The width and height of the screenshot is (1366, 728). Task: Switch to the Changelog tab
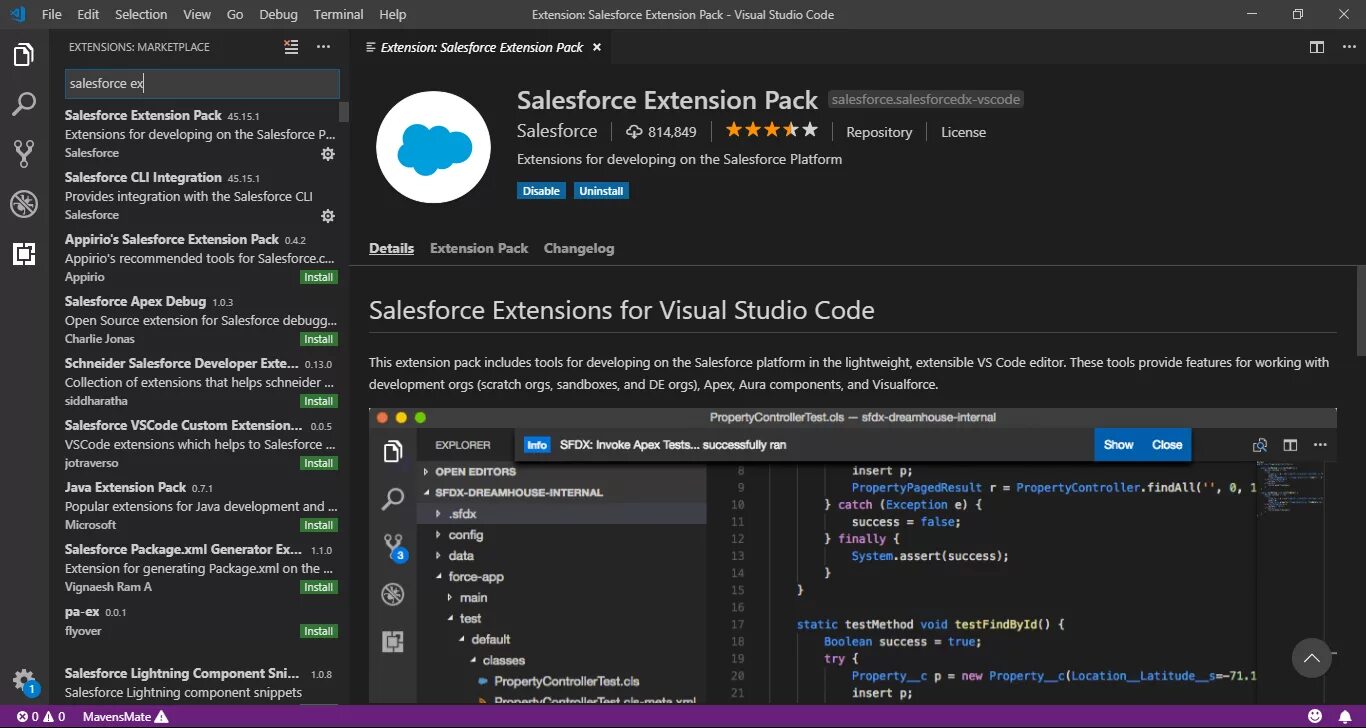tap(579, 248)
